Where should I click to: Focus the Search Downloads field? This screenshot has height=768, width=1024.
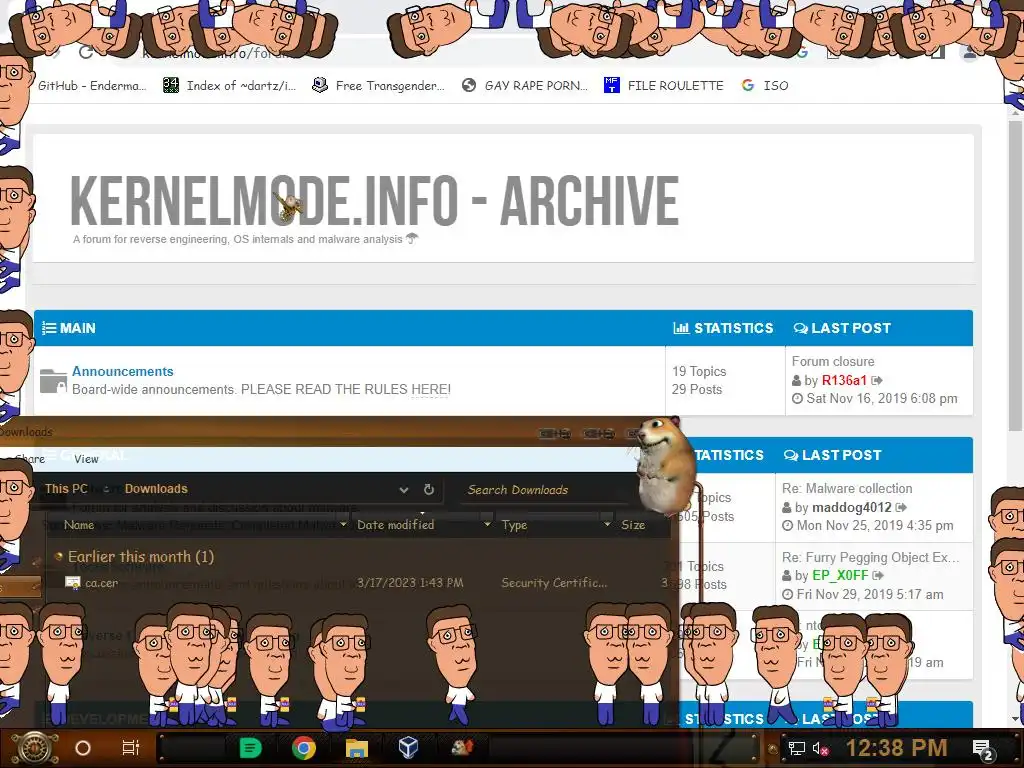(x=545, y=490)
